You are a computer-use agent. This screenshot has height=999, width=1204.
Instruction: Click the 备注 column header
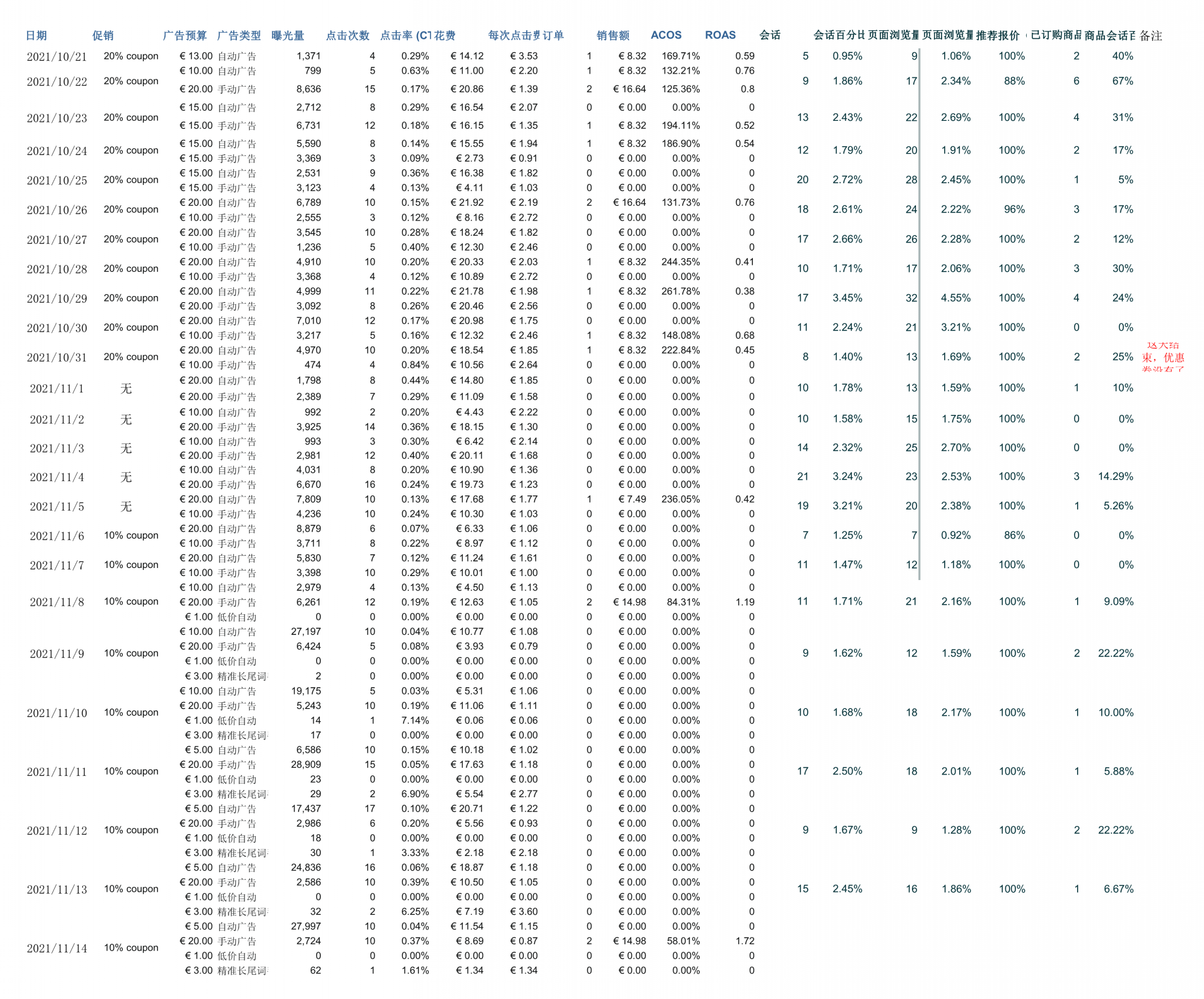(1151, 36)
